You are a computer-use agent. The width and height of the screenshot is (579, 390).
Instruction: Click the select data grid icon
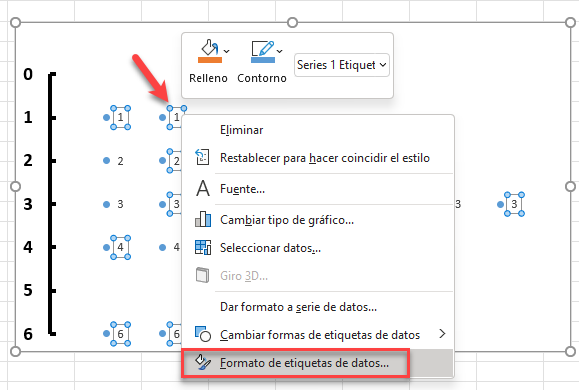[x=203, y=247]
